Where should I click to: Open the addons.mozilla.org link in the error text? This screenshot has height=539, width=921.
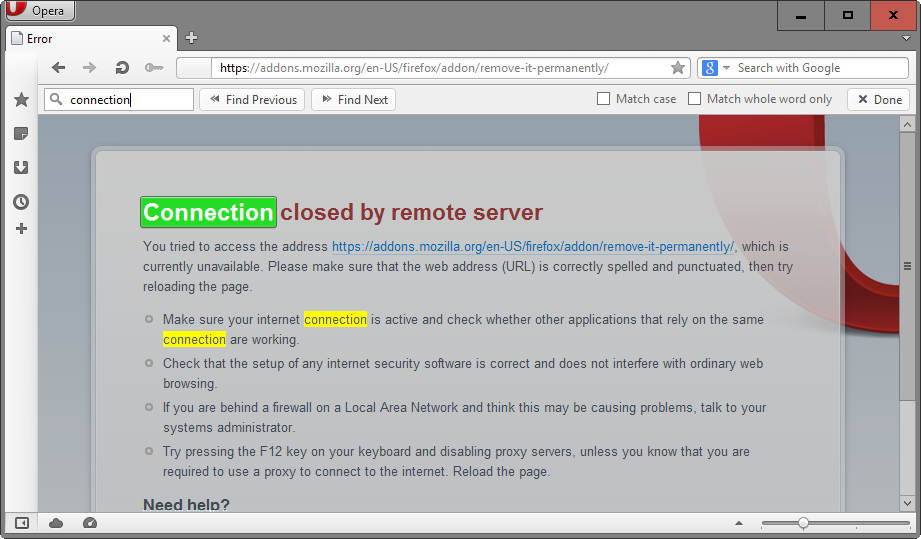[x=533, y=247]
